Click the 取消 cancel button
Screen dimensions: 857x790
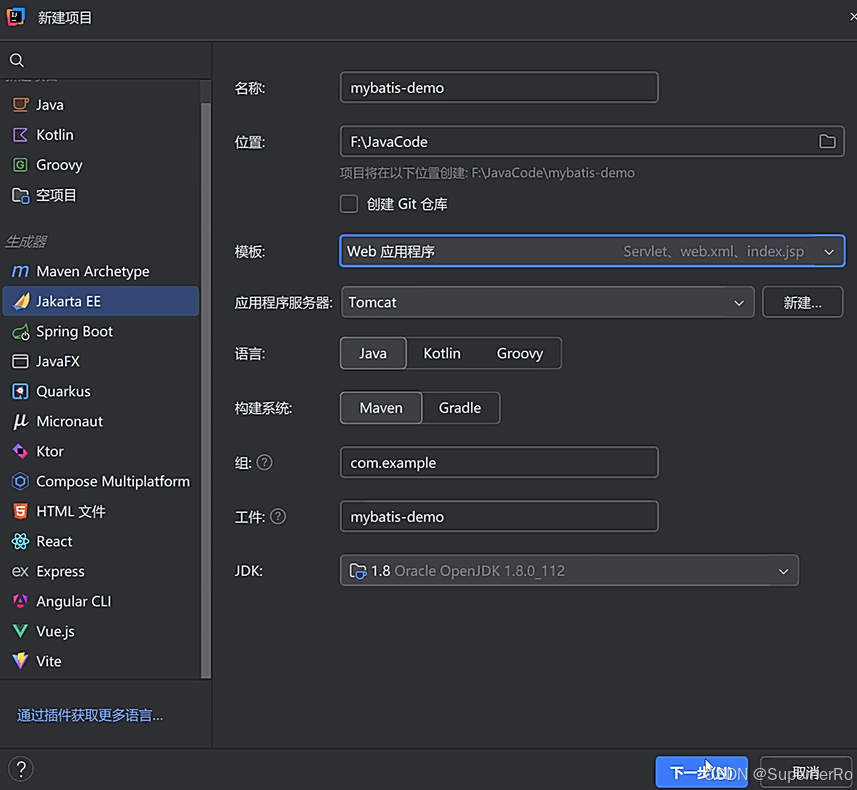[806, 772]
